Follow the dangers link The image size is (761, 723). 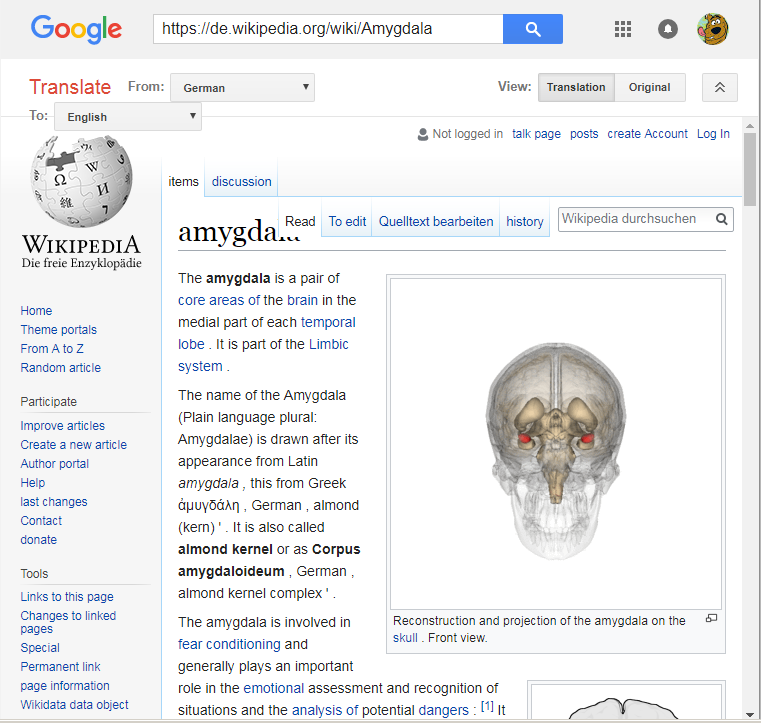click(x=444, y=710)
